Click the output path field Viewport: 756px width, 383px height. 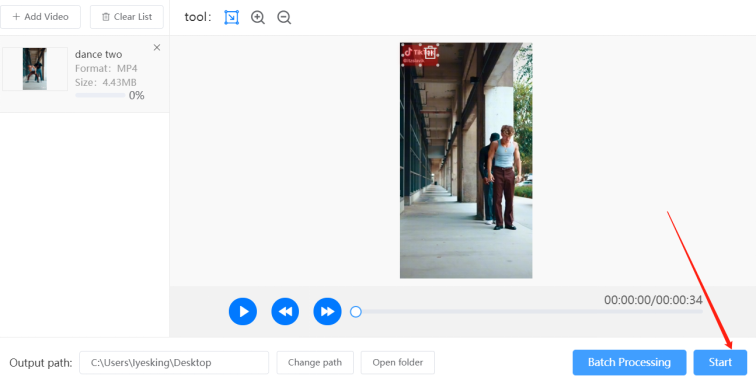(x=174, y=363)
